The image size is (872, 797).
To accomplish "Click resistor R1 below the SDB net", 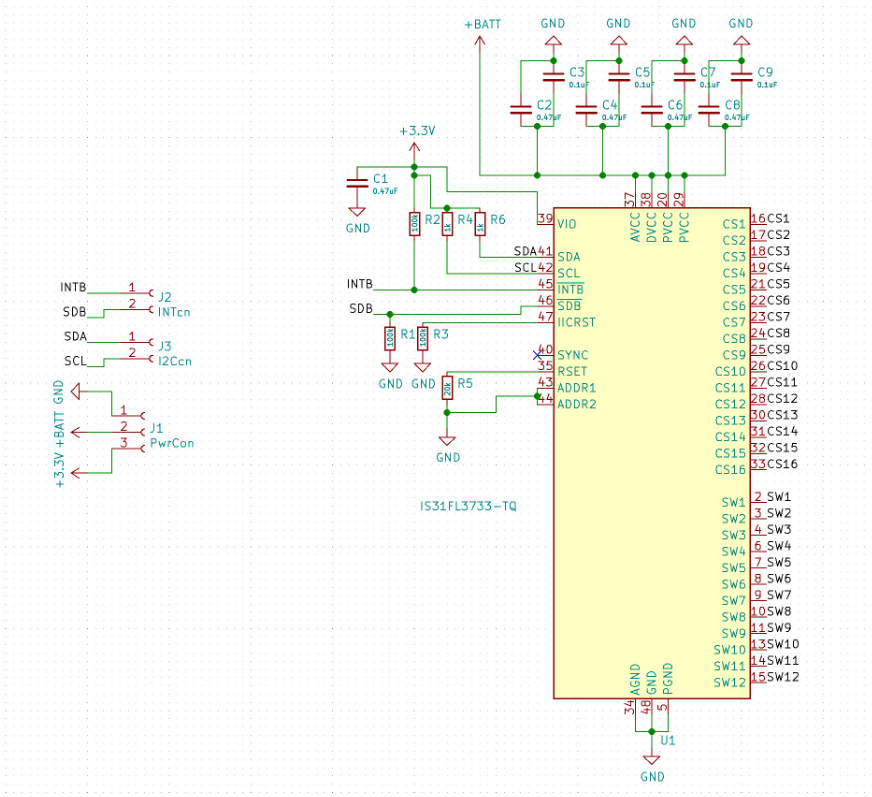I will [x=389, y=338].
